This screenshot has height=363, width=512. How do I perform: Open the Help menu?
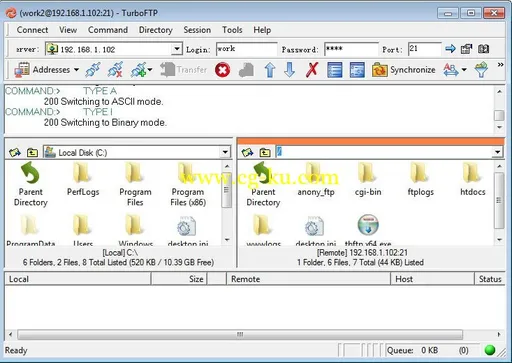point(262,30)
